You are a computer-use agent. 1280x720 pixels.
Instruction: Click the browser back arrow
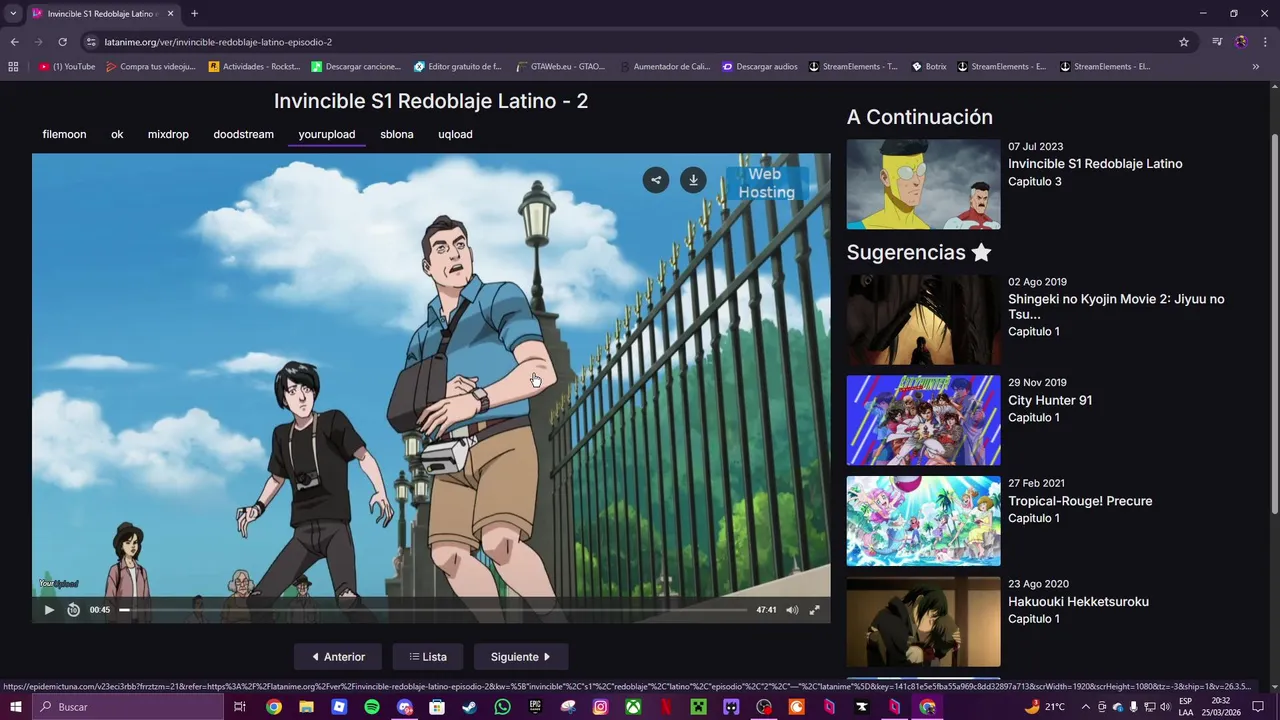(14, 42)
